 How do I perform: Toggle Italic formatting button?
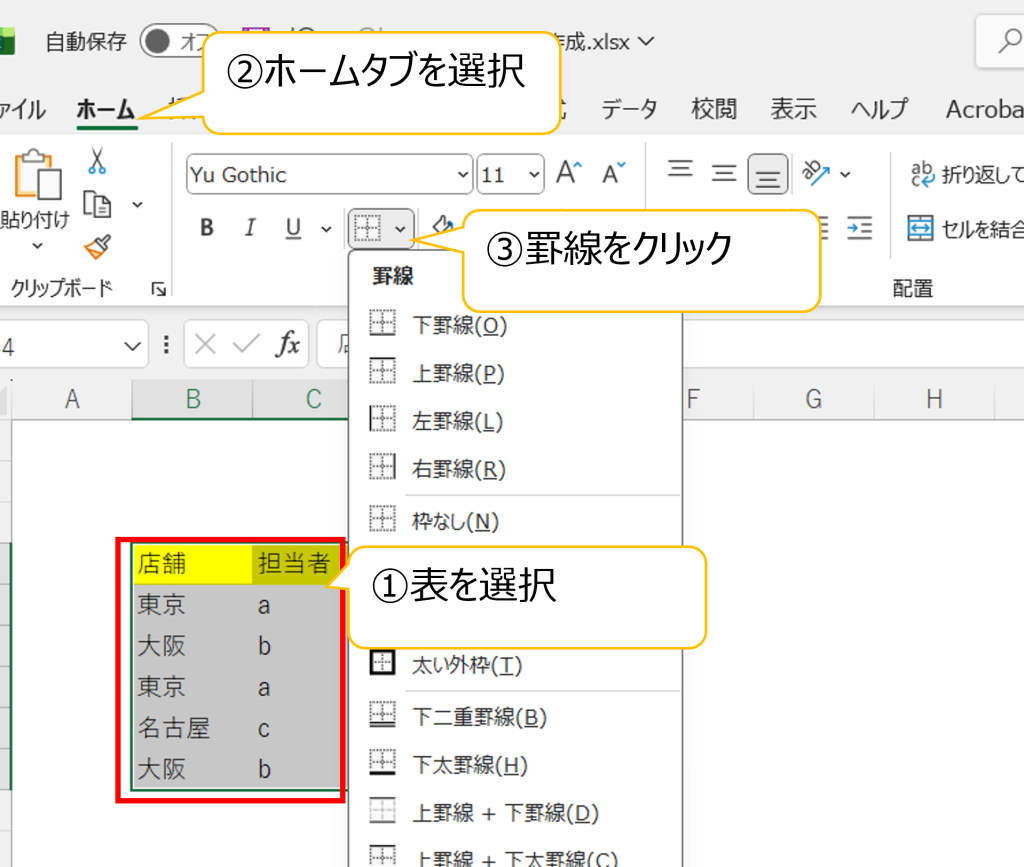coord(250,228)
